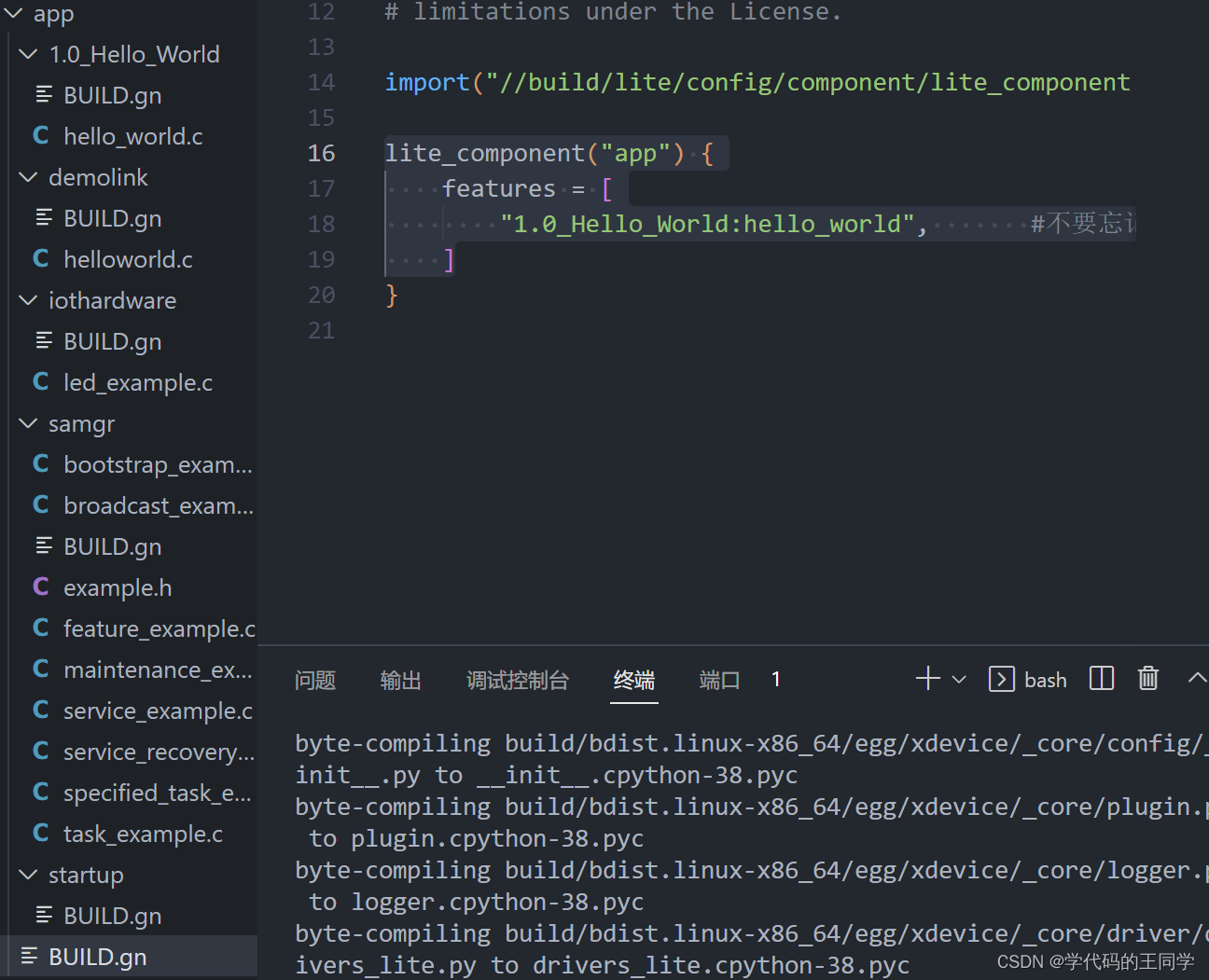Click the file icon of startup BUILD.gn
The width and height of the screenshot is (1209, 980).
(44, 915)
